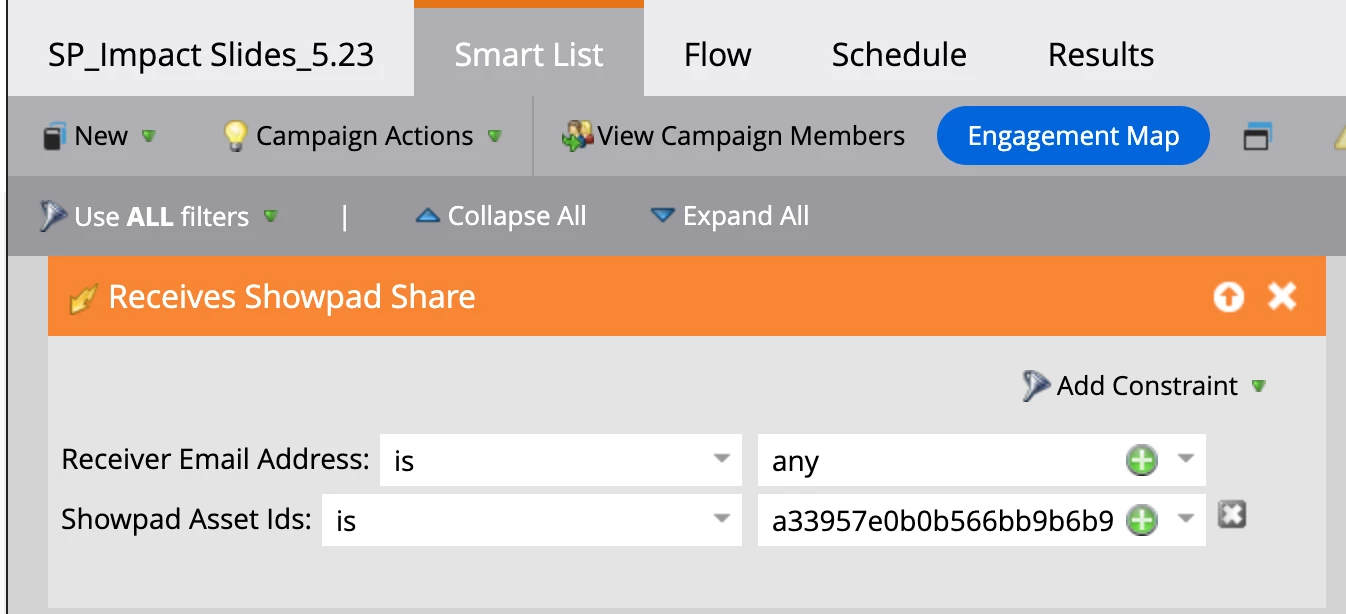The height and width of the screenshot is (614, 1346).
Task: Open the Add Constraint dropdown
Action: coord(1146,386)
